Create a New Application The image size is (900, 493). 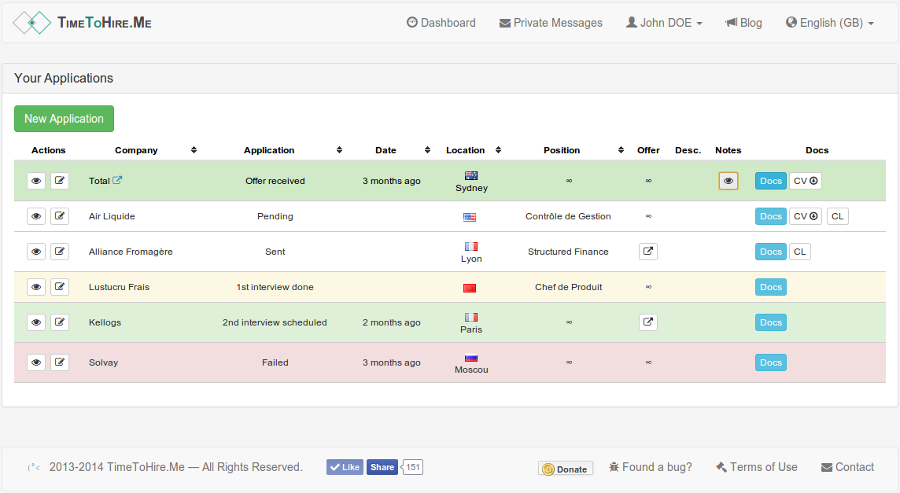click(x=64, y=119)
